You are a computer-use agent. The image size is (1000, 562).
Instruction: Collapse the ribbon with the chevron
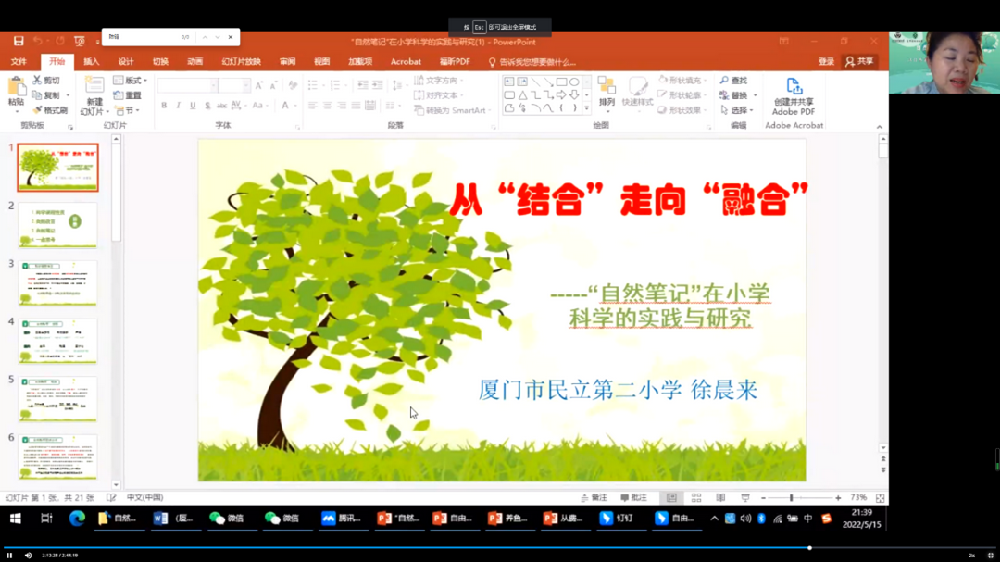(x=879, y=127)
